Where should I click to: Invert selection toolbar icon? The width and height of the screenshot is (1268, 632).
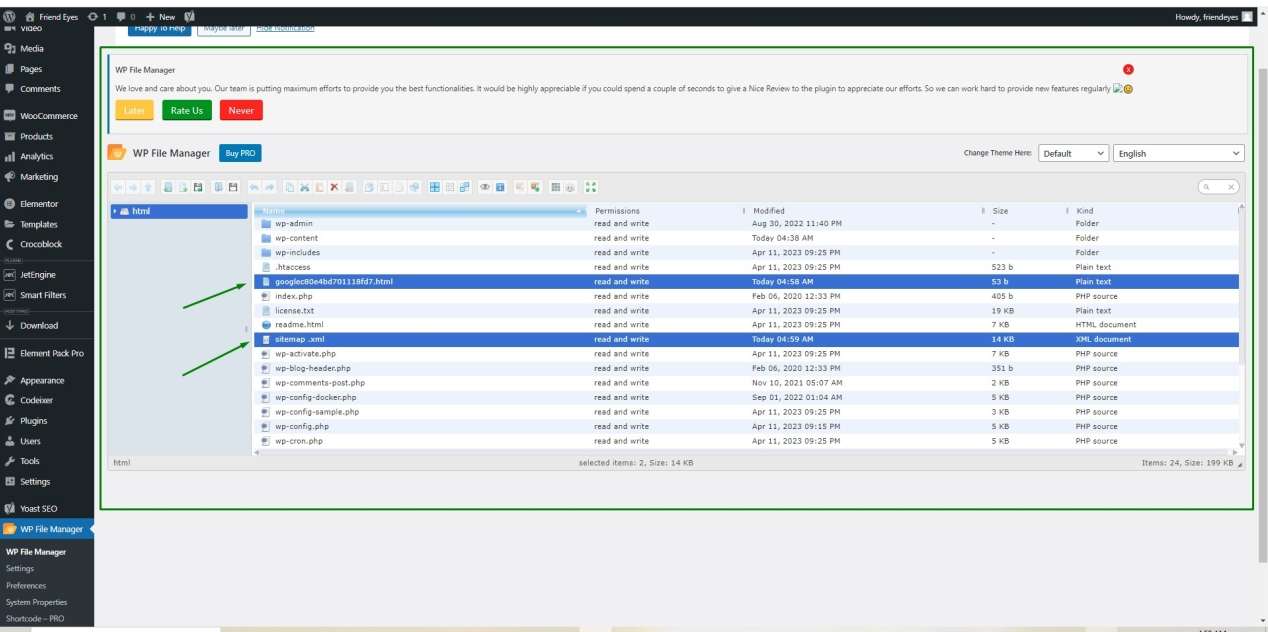[x=464, y=187]
